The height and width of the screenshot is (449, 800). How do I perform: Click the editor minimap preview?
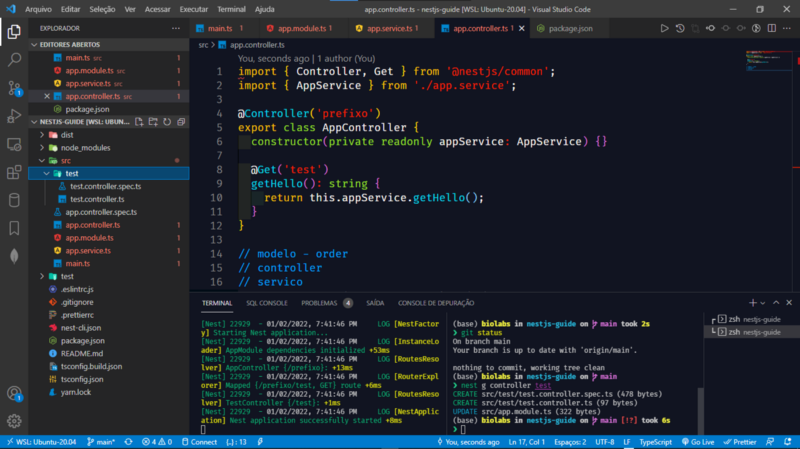[x=768, y=61]
